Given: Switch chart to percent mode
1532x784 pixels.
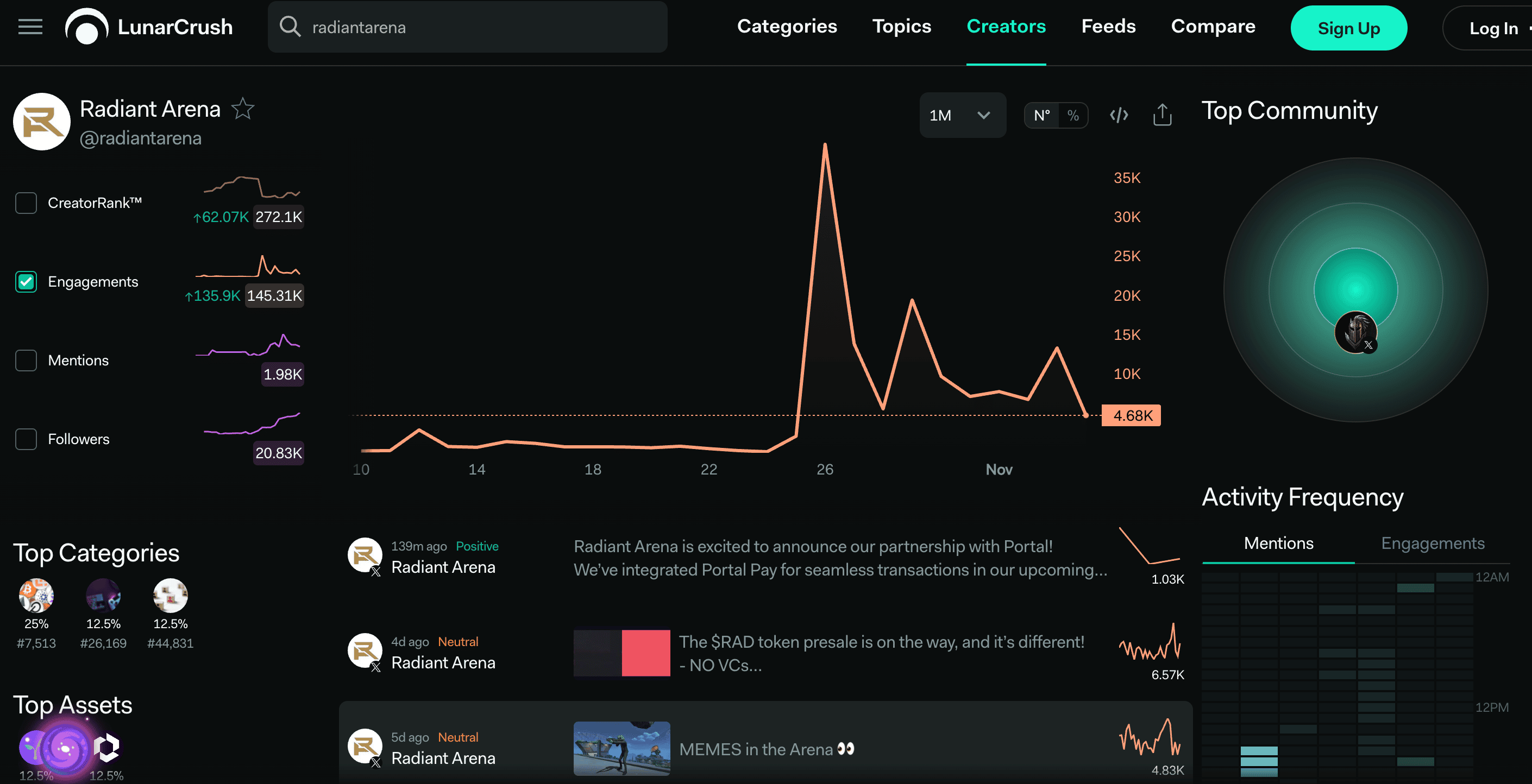Looking at the screenshot, I should click(1072, 115).
